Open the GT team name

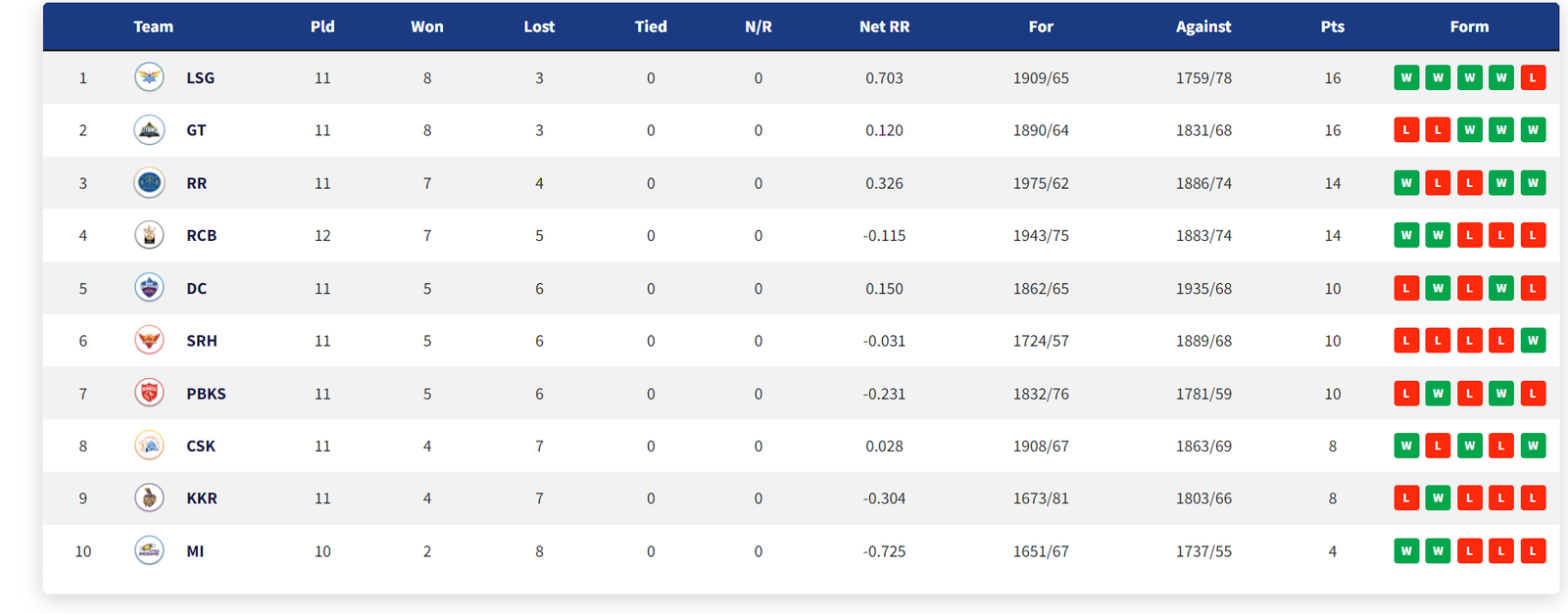pyautogui.click(x=196, y=130)
